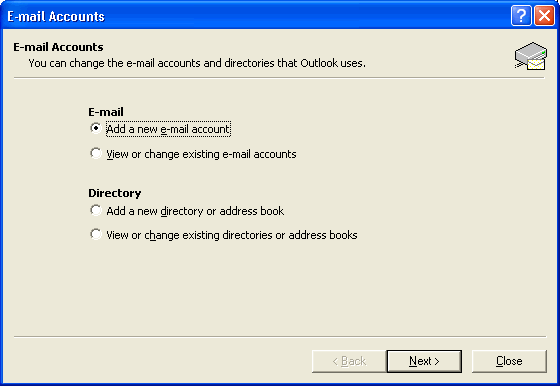560x386 pixels.
Task: Click the greyed-out < Back button
Action: point(349,361)
